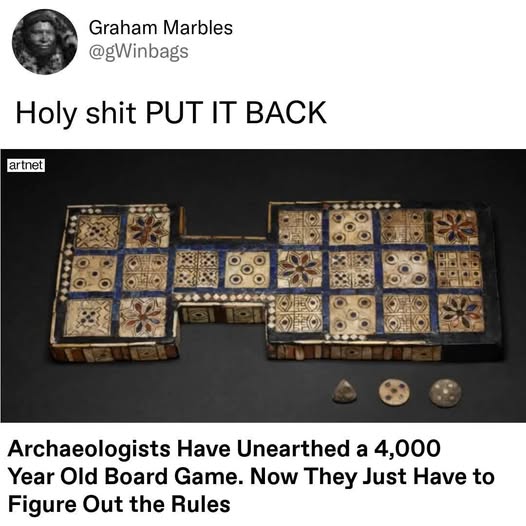The width and height of the screenshot is (526, 526).
Task: Click the article headline about the 4,000 year old game
Action: (251, 477)
